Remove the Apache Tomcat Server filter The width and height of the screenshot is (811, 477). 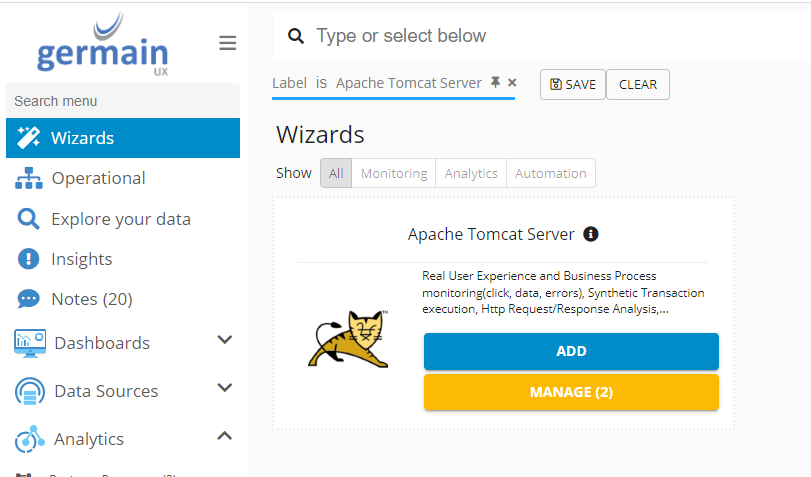point(512,83)
